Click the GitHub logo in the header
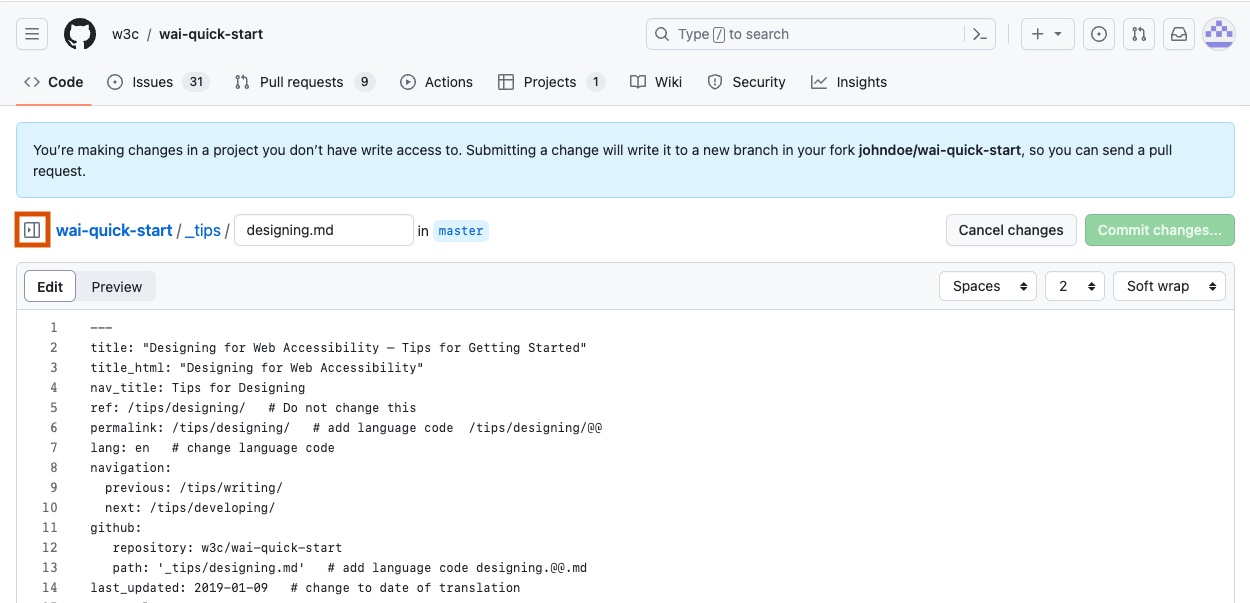The image size is (1250, 603). [80, 33]
